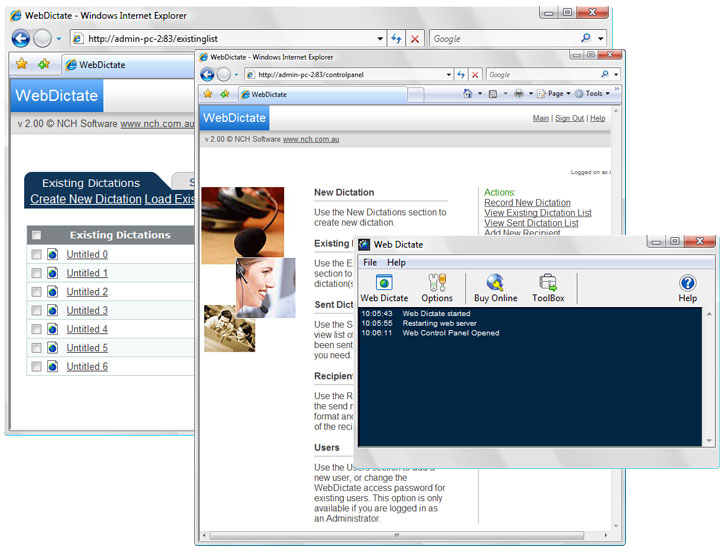Open recent pages dropdown in existinglist window

click(x=58, y=38)
